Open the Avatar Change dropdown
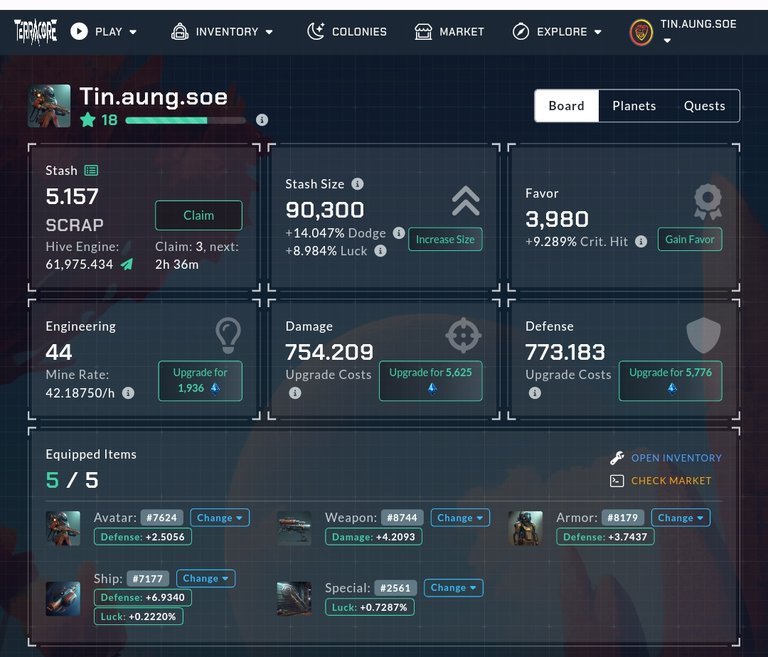768x657 pixels. tap(219, 518)
